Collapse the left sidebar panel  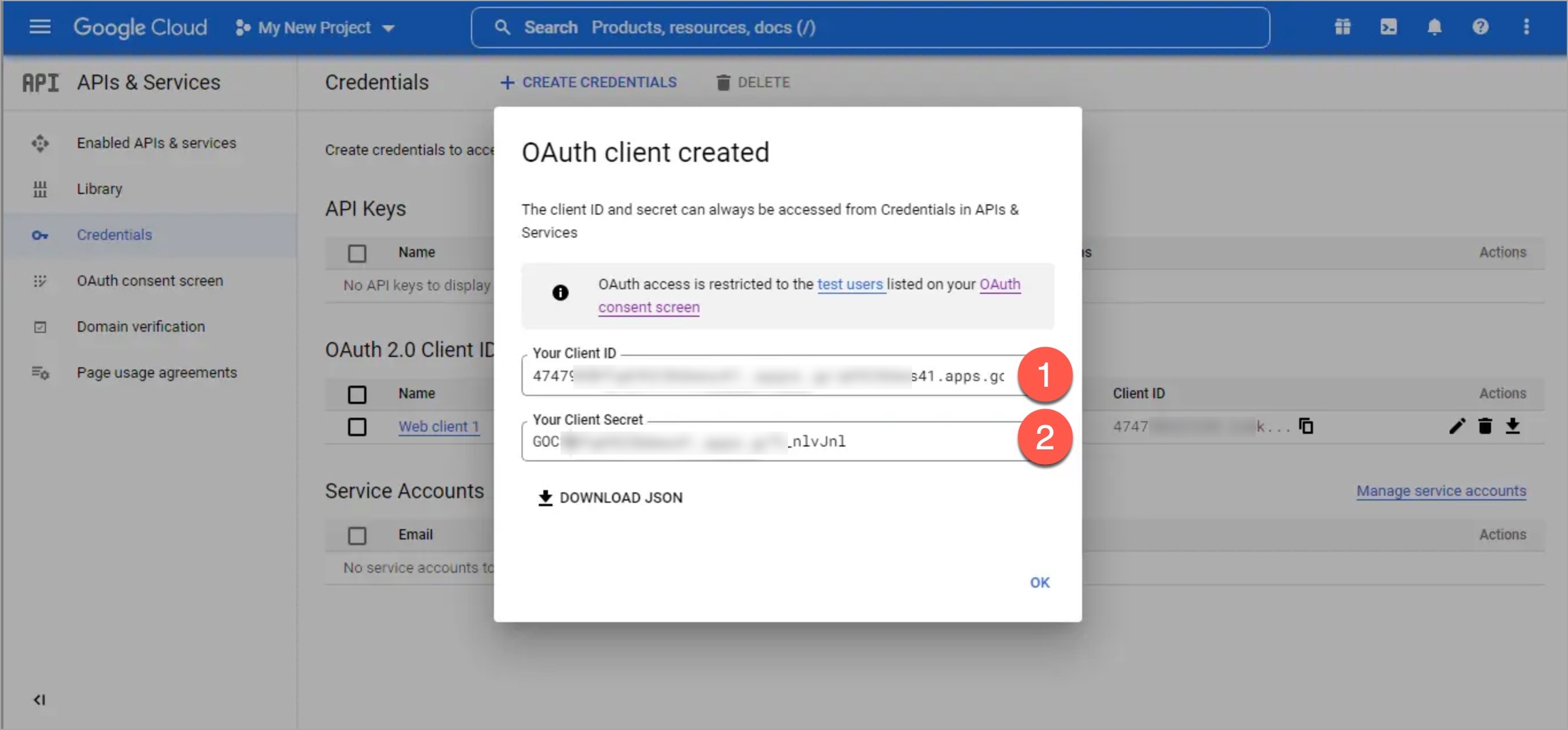(x=39, y=699)
